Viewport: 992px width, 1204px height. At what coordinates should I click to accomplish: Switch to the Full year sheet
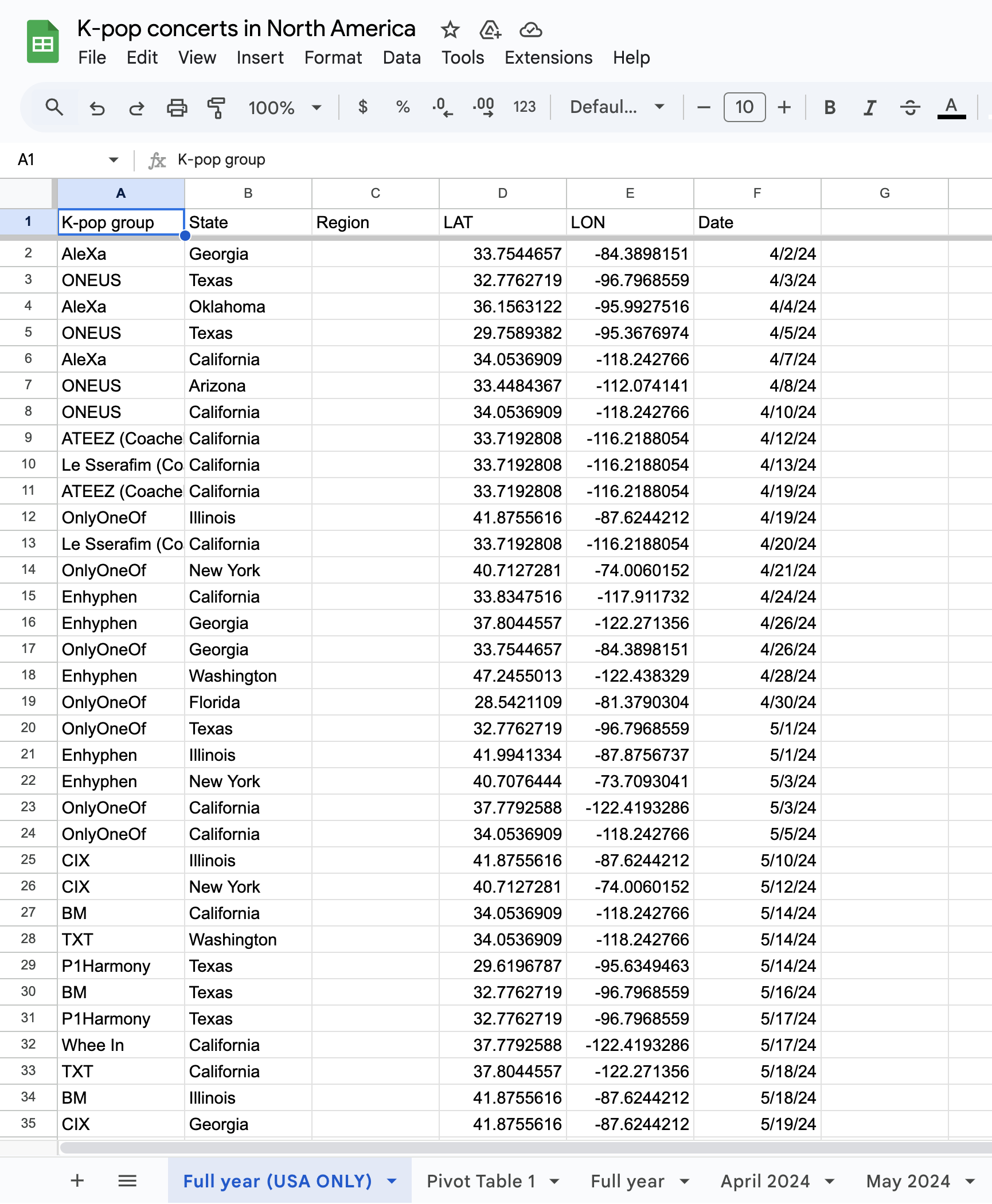(x=627, y=1181)
